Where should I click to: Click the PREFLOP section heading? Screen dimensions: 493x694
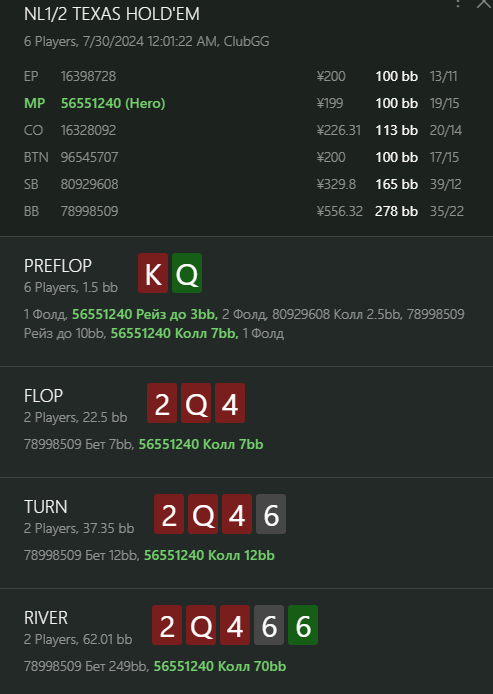point(58,266)
